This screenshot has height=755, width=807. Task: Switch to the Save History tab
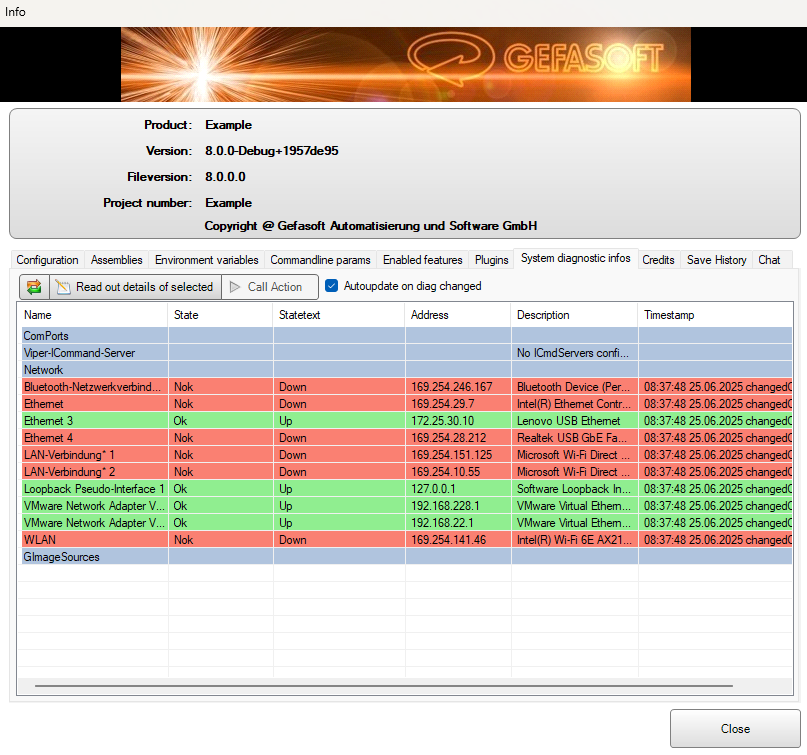click(x=716, y=260)
